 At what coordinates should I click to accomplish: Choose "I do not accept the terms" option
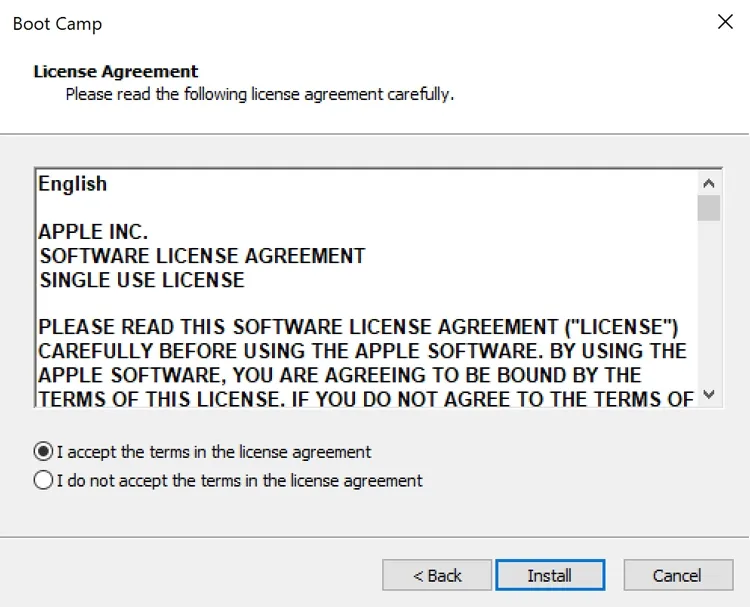[43, 480]
